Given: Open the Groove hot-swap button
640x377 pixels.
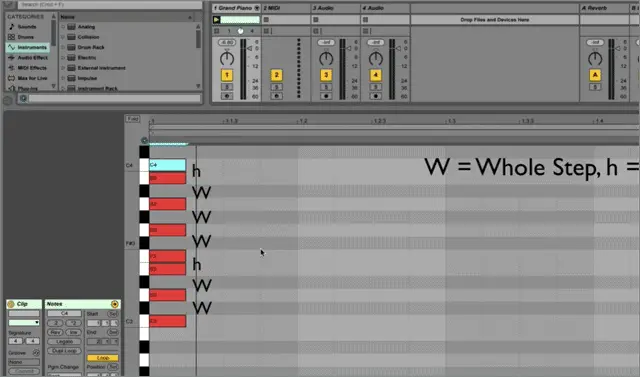Looking at the screenshot, I should 36,353.
